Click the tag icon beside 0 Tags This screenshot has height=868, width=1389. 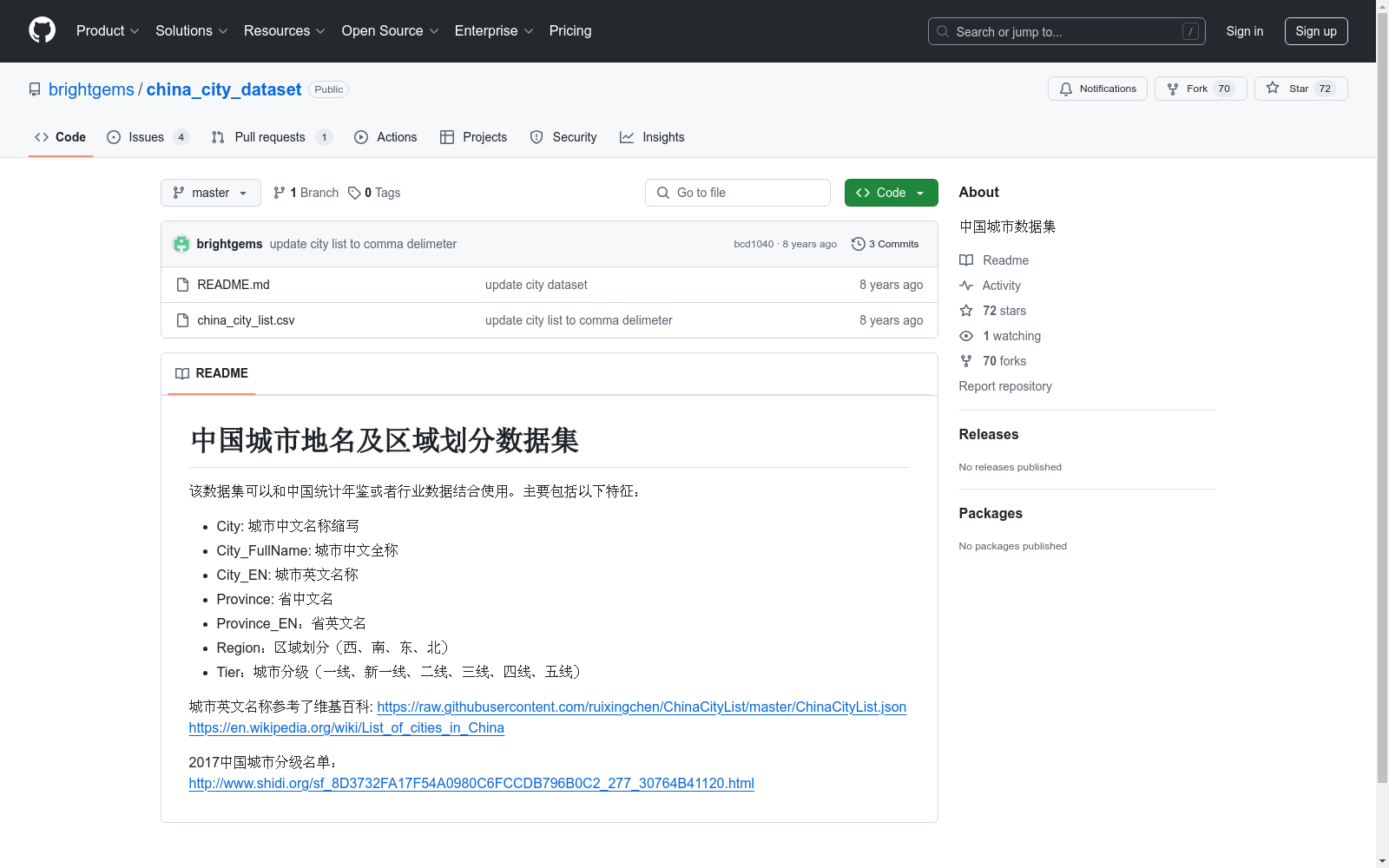pos(354,193)
